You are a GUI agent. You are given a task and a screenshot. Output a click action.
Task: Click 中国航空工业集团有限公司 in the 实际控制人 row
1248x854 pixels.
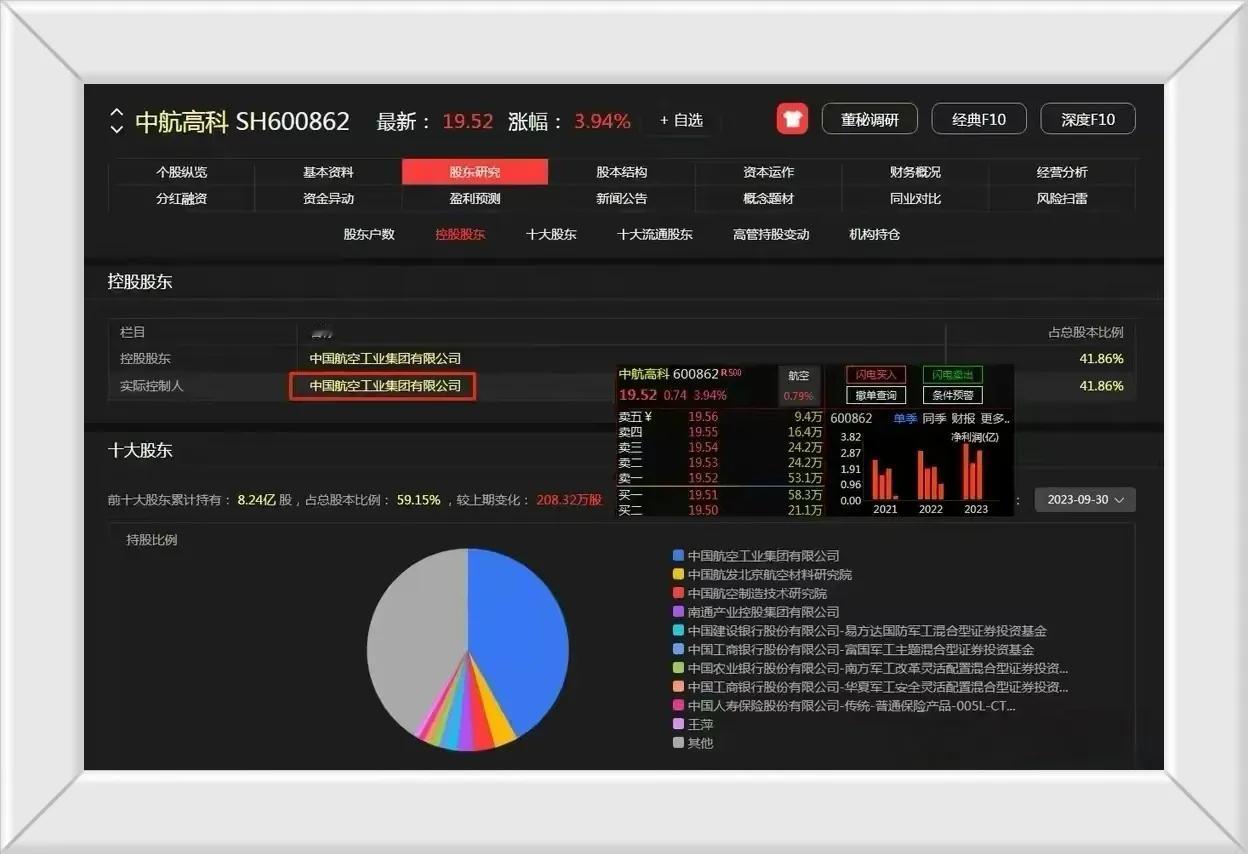385,385
